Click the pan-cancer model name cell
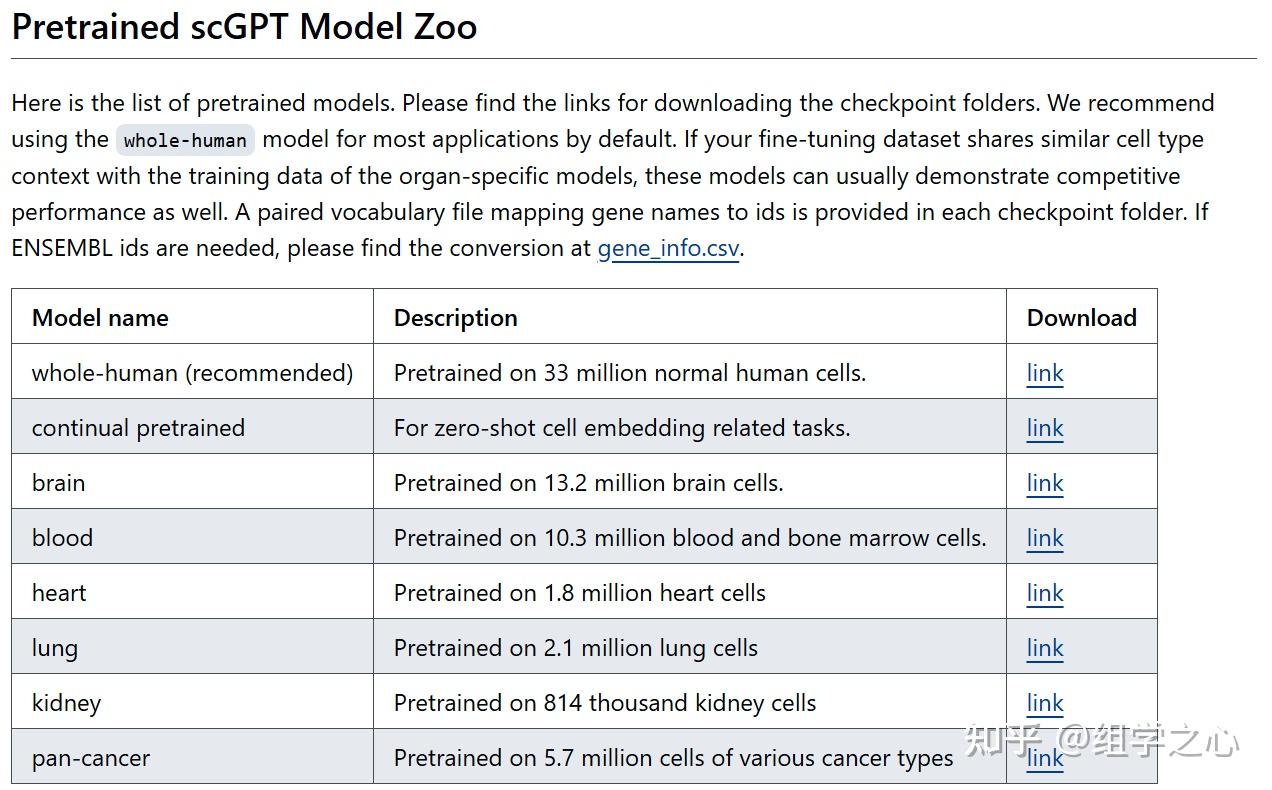This screenshot has width=1272, height=790. coord(91,758)
